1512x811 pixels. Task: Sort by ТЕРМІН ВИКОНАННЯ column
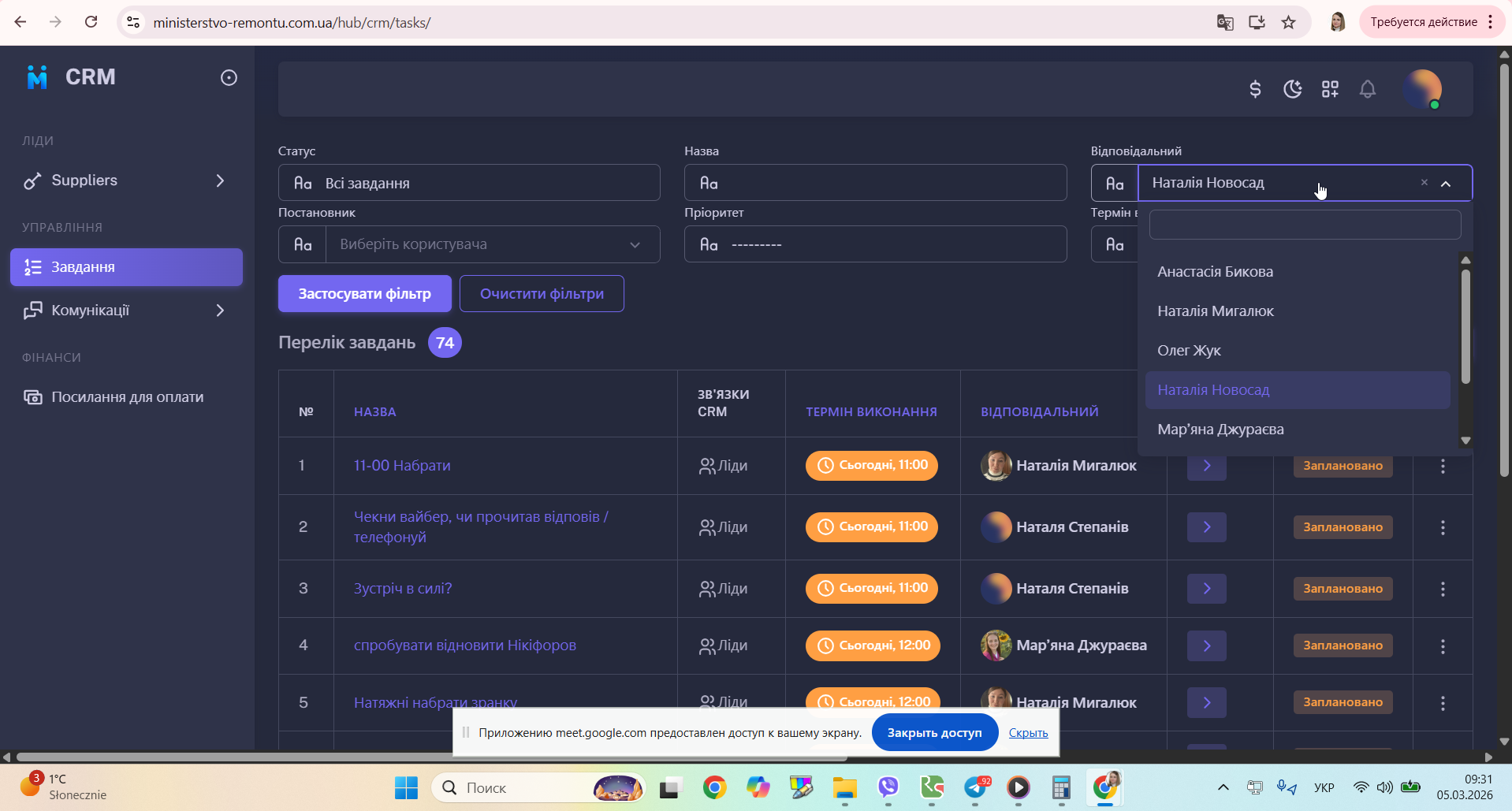871,412
